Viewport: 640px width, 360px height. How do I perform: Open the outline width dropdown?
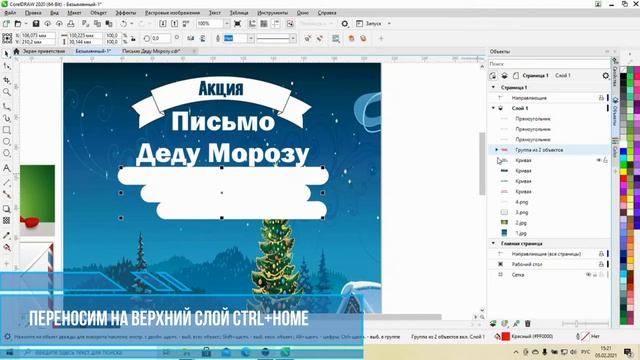tap(251, 38)
